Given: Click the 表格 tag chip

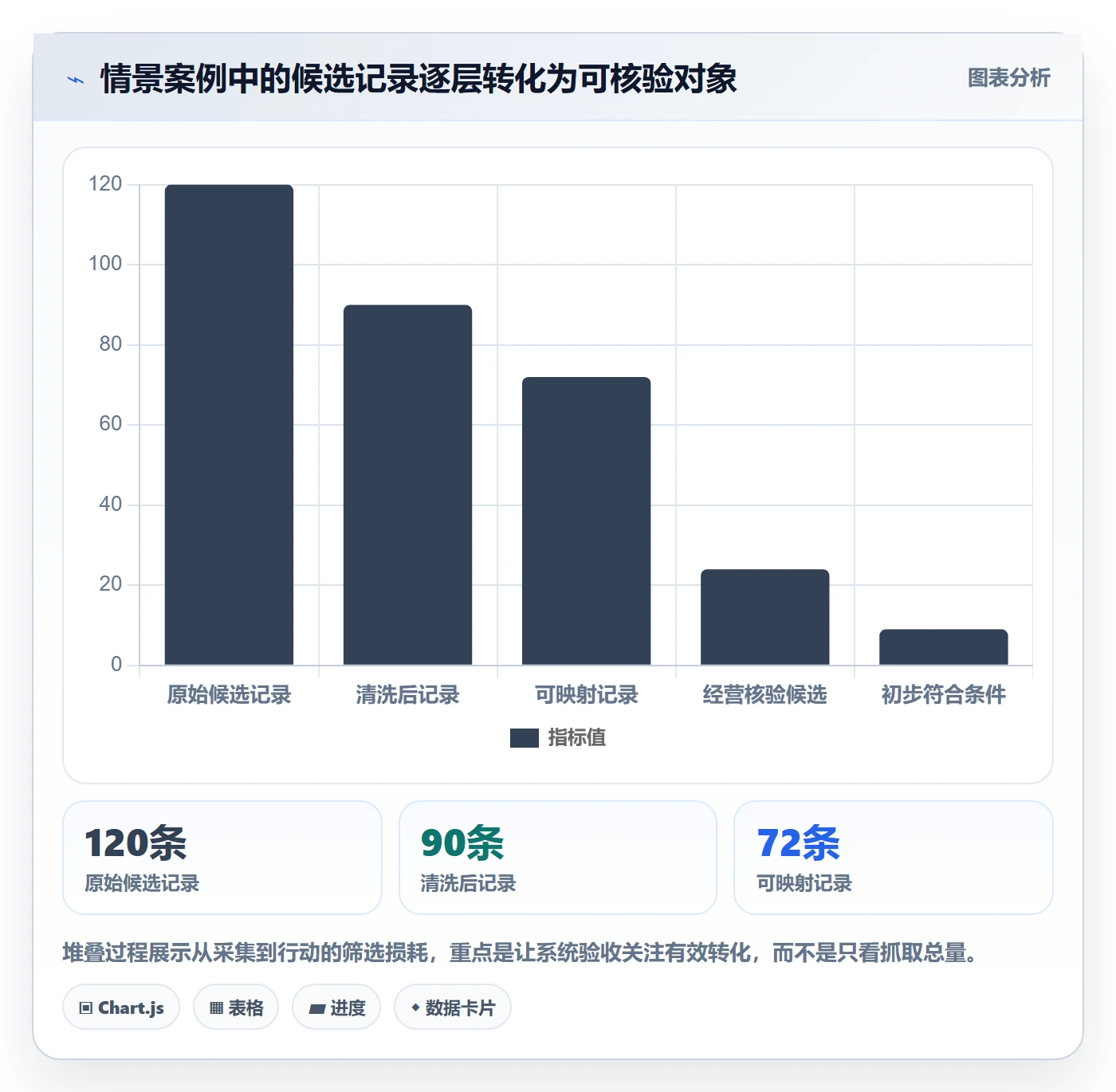Looking at the screenshot, I should (236, 1008).
